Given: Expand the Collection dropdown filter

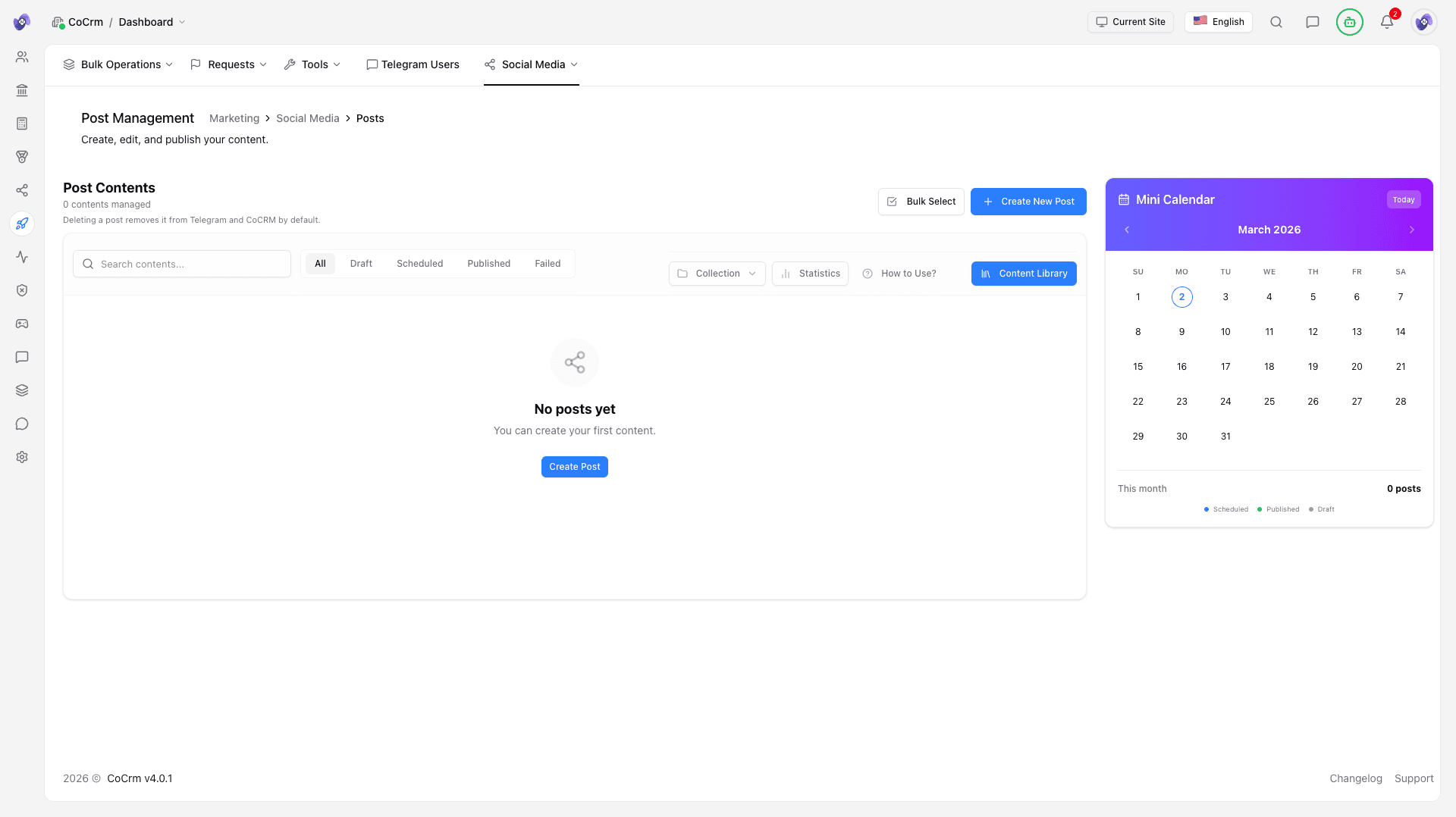Looking at the screenshot, I should click(717, 273).
